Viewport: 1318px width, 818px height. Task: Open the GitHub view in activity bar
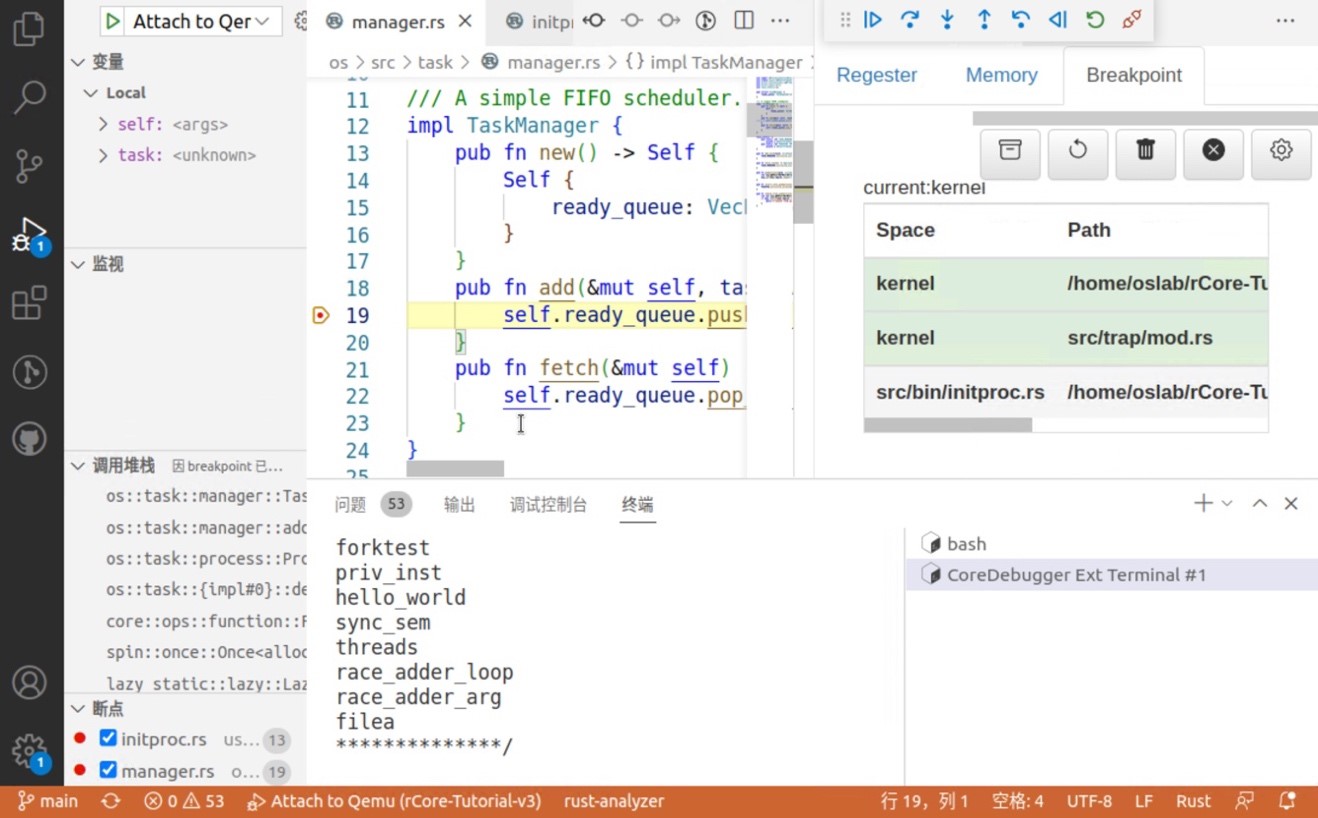(29, 439)
